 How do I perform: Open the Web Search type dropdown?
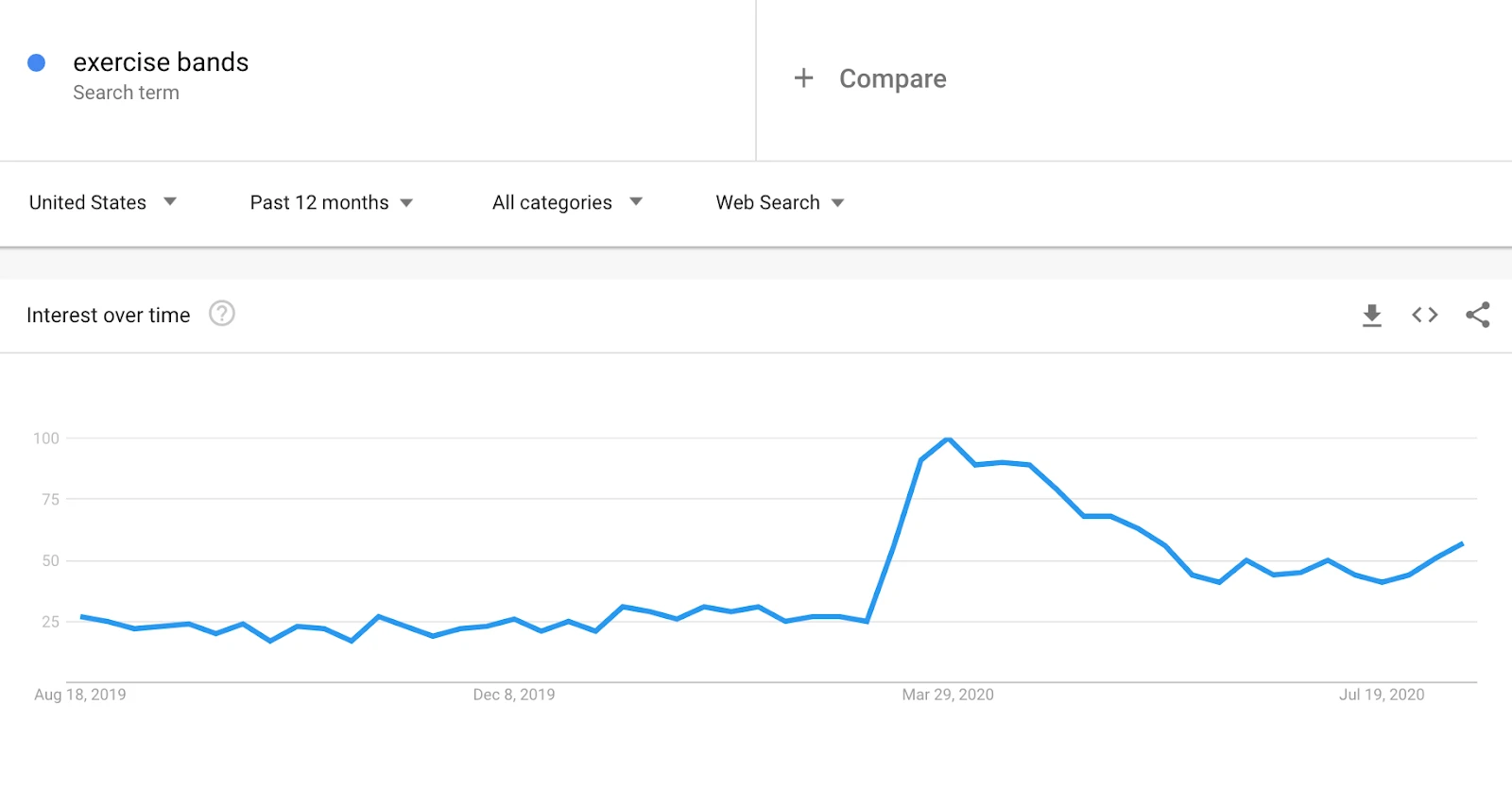point(780,202)
